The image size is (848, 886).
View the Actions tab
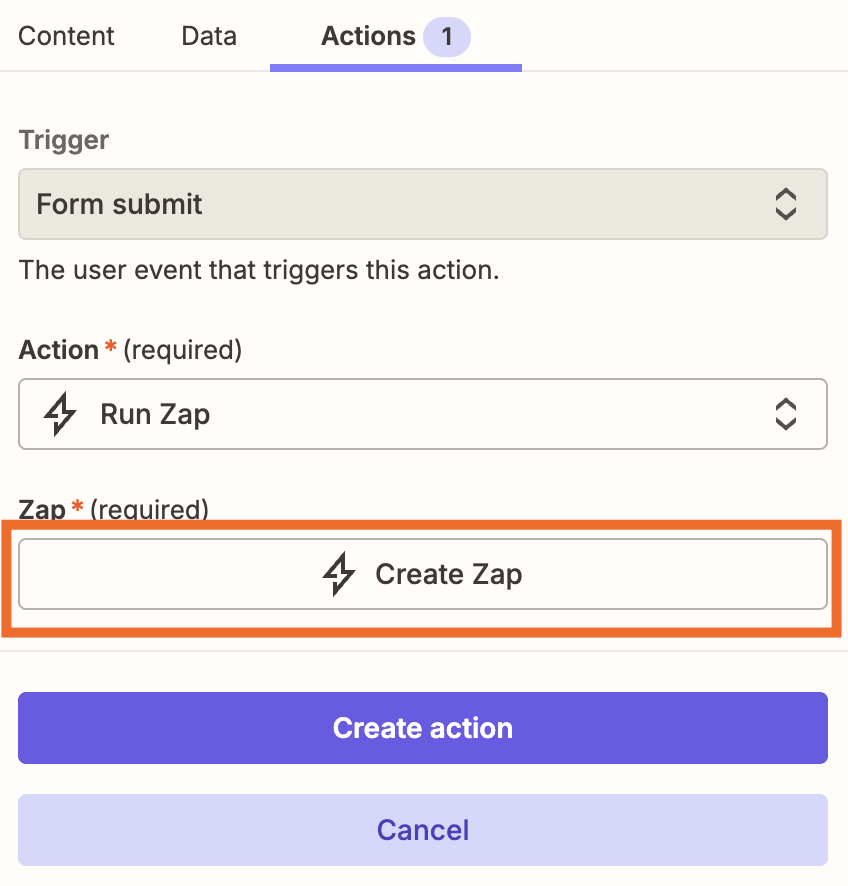coord(368,36)
